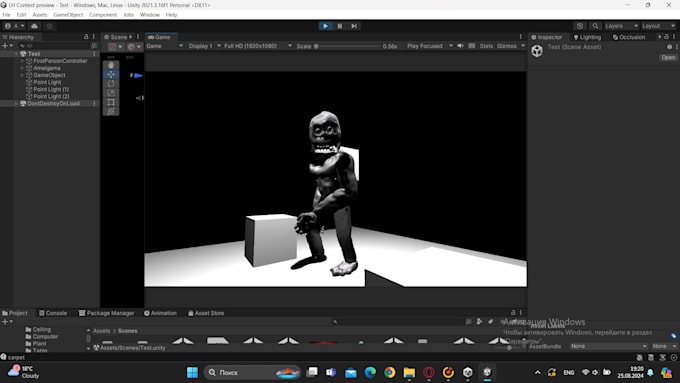Open the account dropdown in top toolbar
This screenshot has width=680, height=383.
pos(15,26)
